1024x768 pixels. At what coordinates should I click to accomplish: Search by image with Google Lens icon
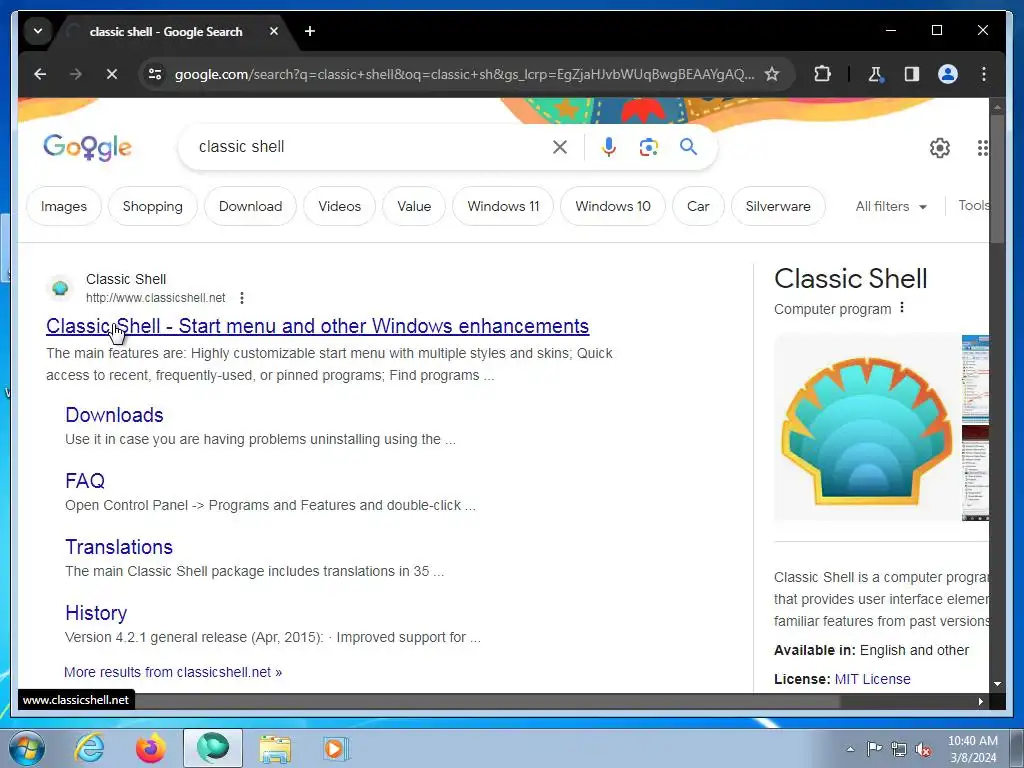coord(648,147)
